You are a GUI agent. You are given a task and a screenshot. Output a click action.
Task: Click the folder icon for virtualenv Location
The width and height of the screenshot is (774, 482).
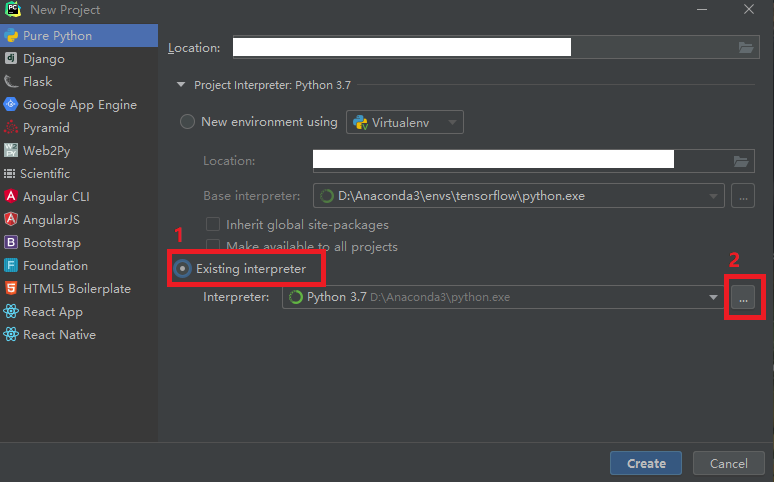pos(740,161)
